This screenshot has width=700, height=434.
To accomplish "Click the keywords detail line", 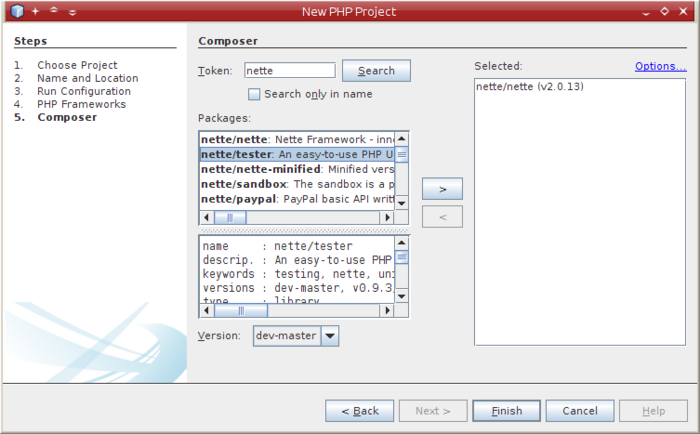I will [x=298, y=274].
